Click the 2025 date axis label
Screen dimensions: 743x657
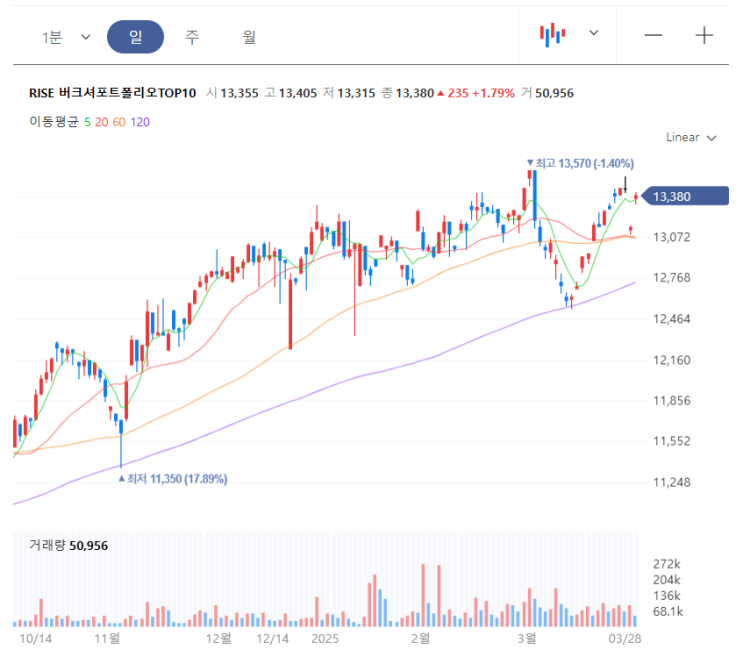(x=326, y=637)
